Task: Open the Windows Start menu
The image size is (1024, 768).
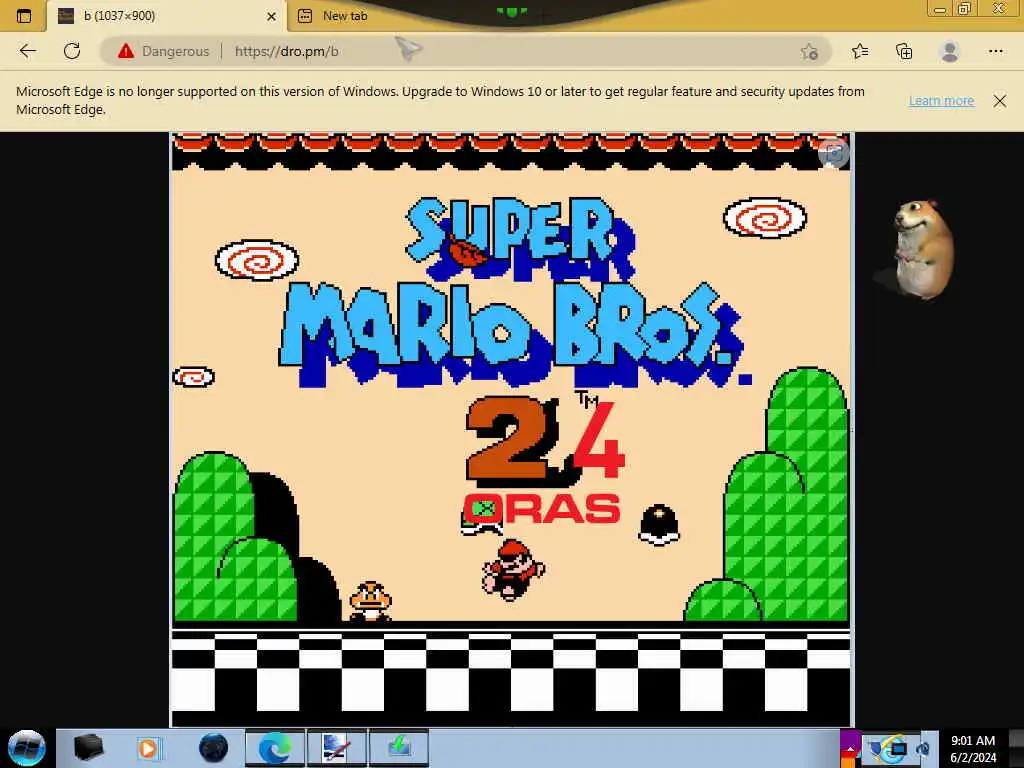Action: [26, 748]
